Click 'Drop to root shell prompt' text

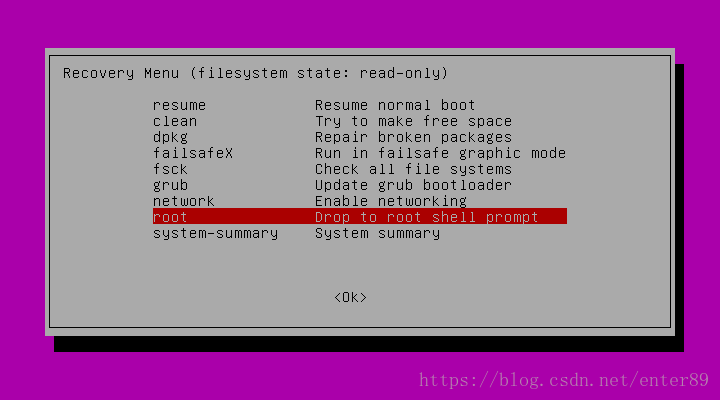[427, 217]
